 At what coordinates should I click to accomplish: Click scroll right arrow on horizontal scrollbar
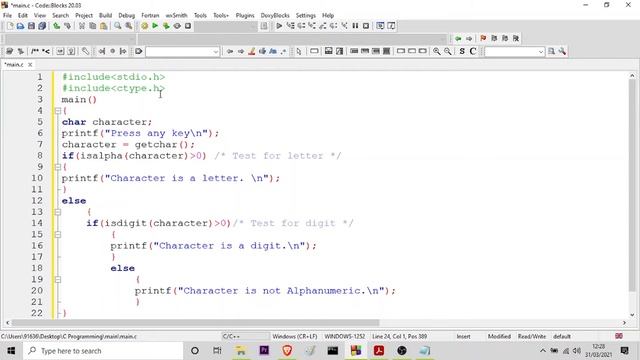[x=624, y=322]
